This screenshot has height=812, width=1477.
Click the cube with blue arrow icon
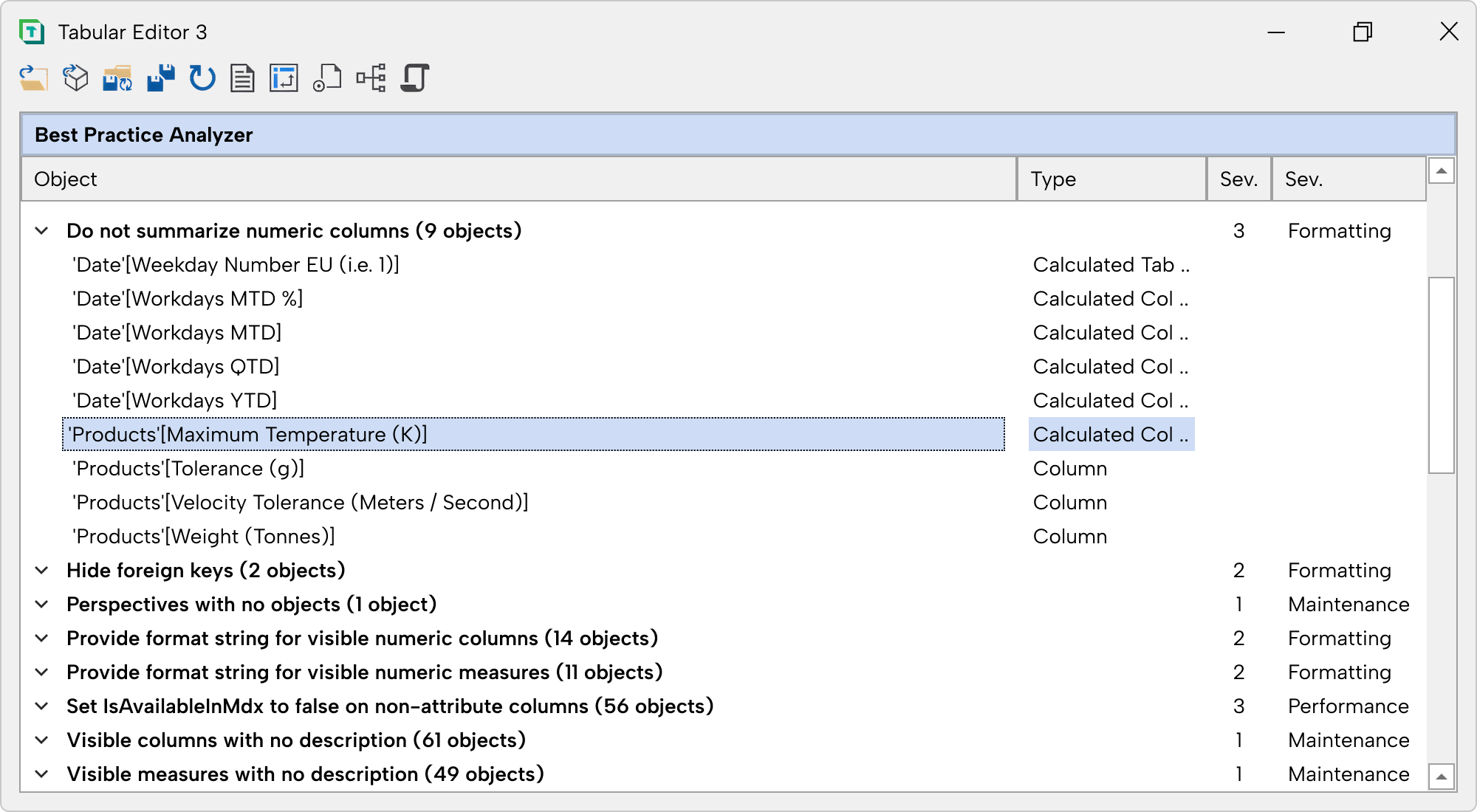coord(75,78)
